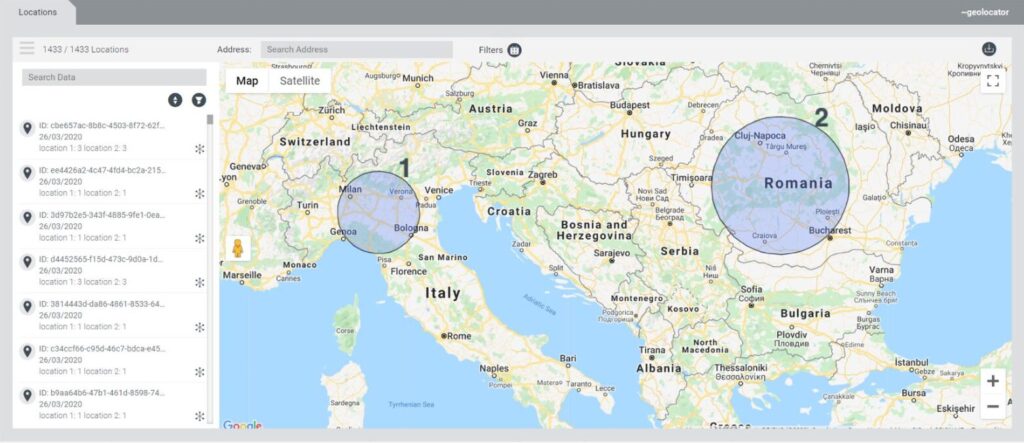Viewport: 1024px width, 443px height.
Task: Zoom out the map with minus button
Action: [x=992, y=407]
